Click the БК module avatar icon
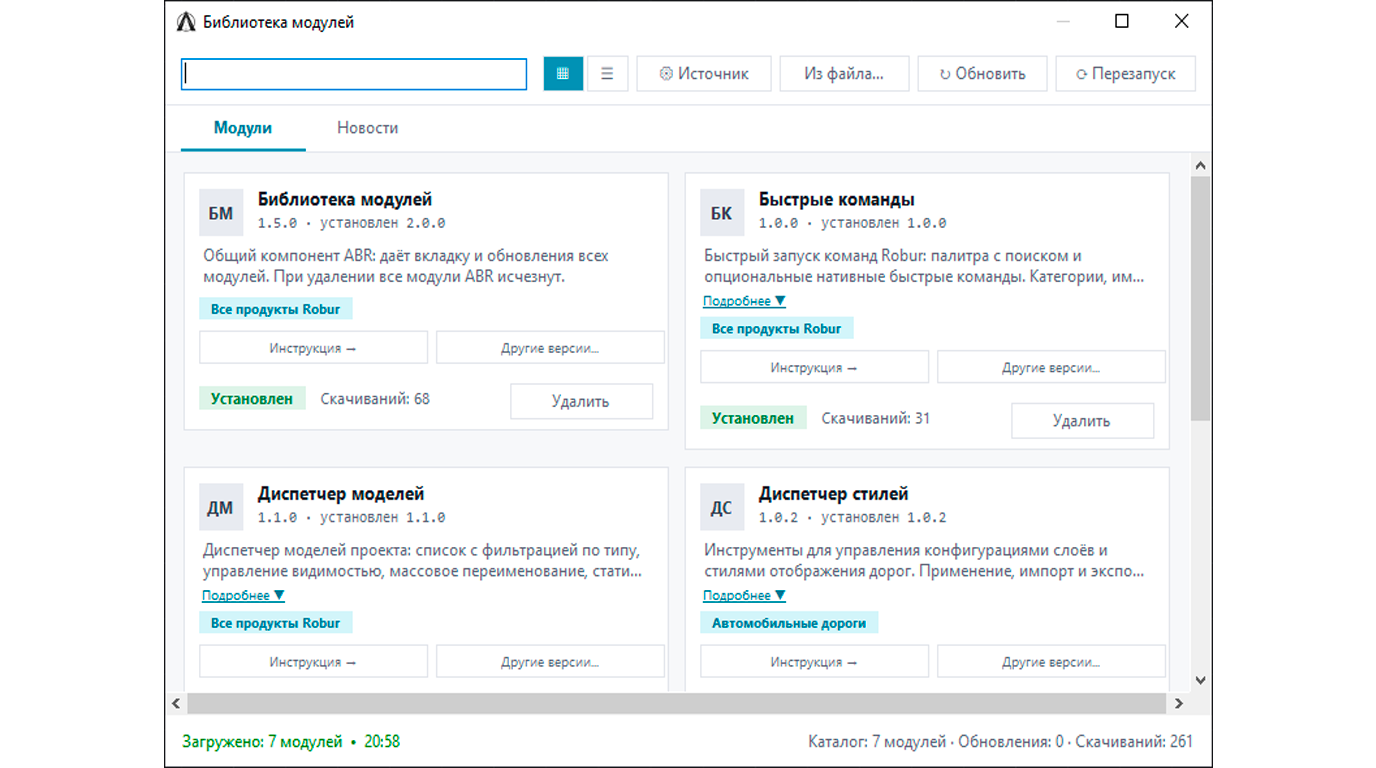The width and height of the screenshot is (1376, 768). point(721,212)
